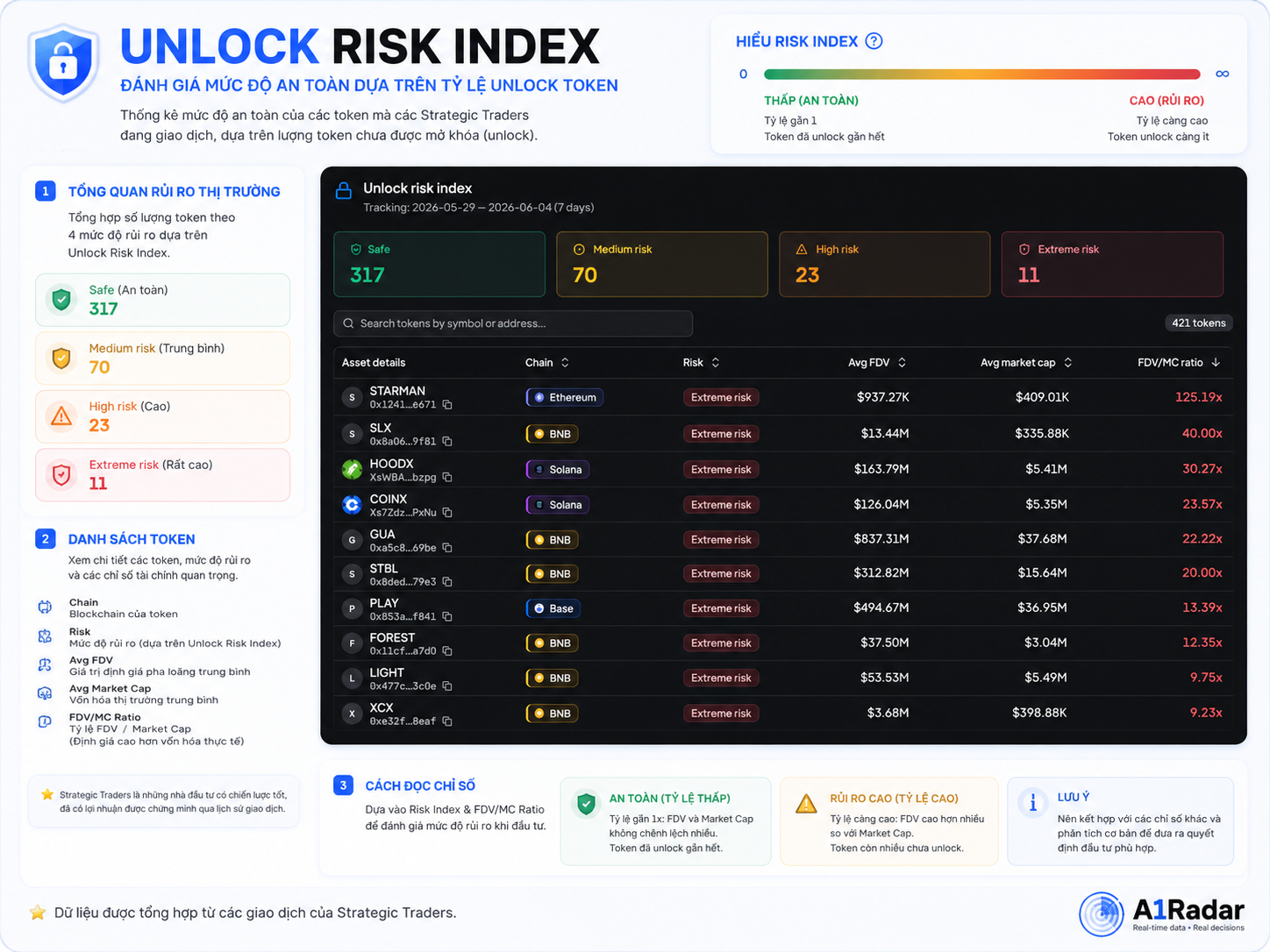Copy PLAY contract address

coord(447,617)
